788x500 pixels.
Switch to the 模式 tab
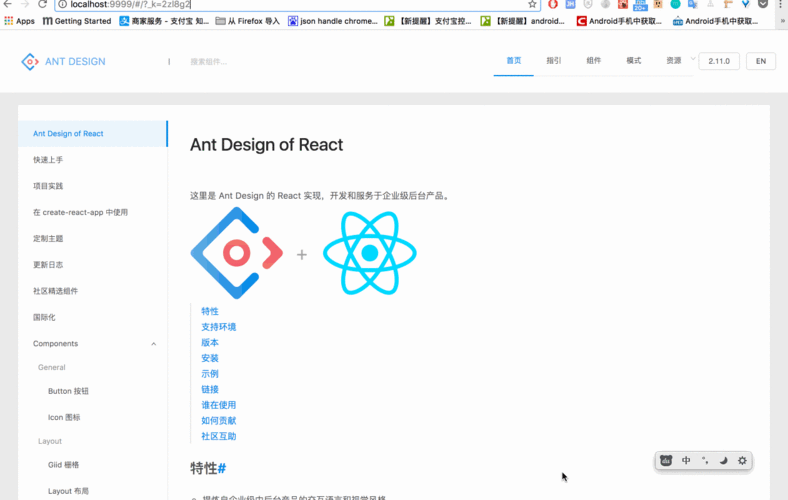(x=634, y=61)
